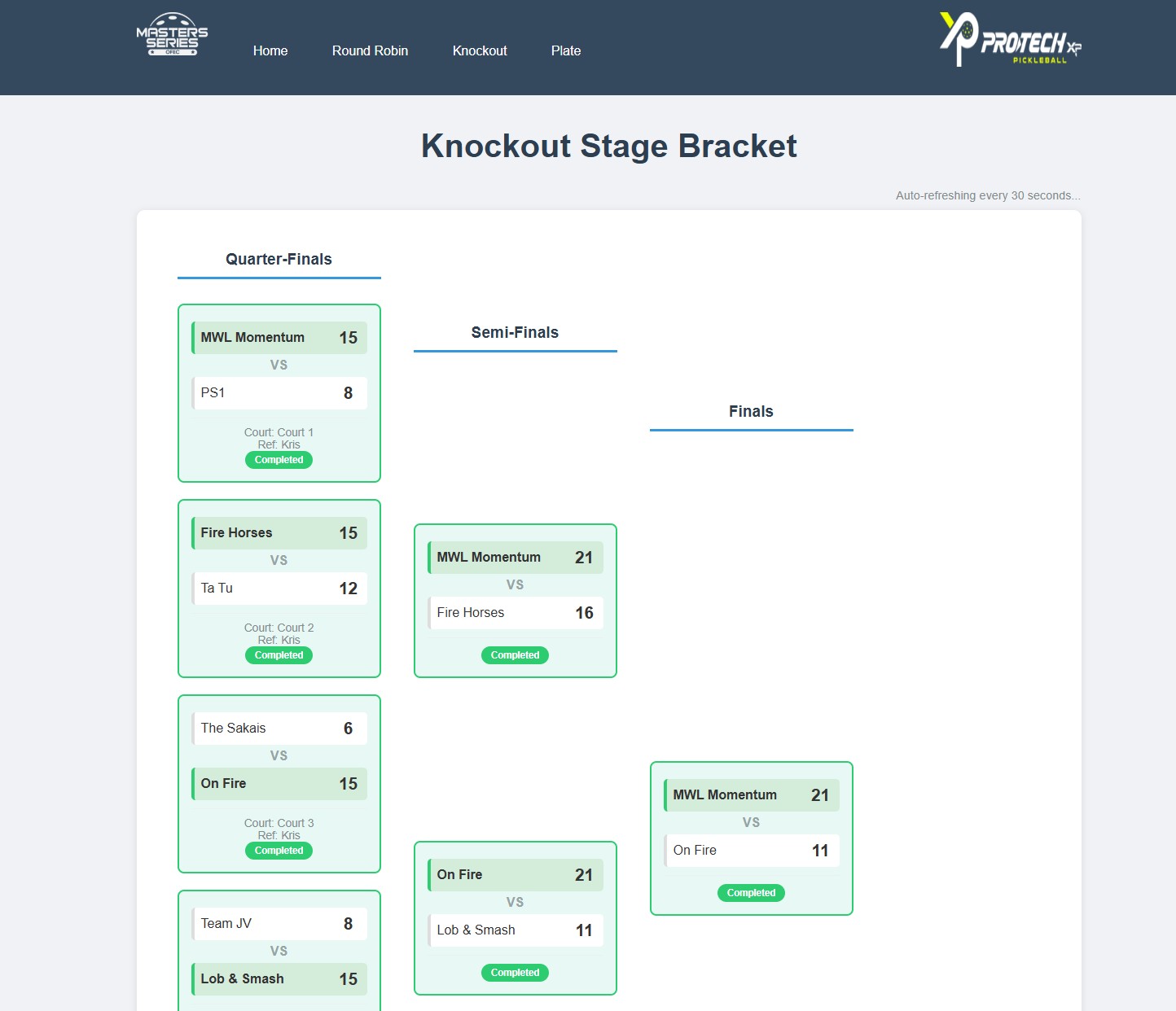This screenshot has height=1011, width=1176.
Task: Click the Quarter-Finals column heading
Action: pyautogui.click(x=279, y=259)
